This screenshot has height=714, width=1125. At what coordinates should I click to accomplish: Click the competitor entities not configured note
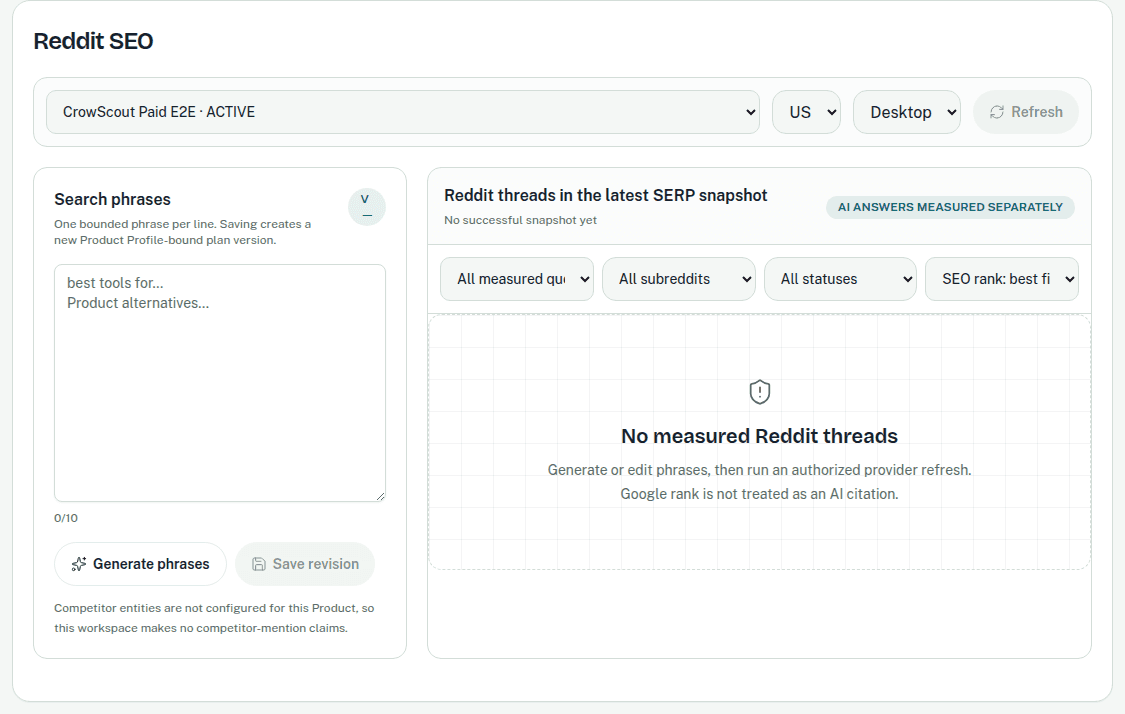(214, 618)
